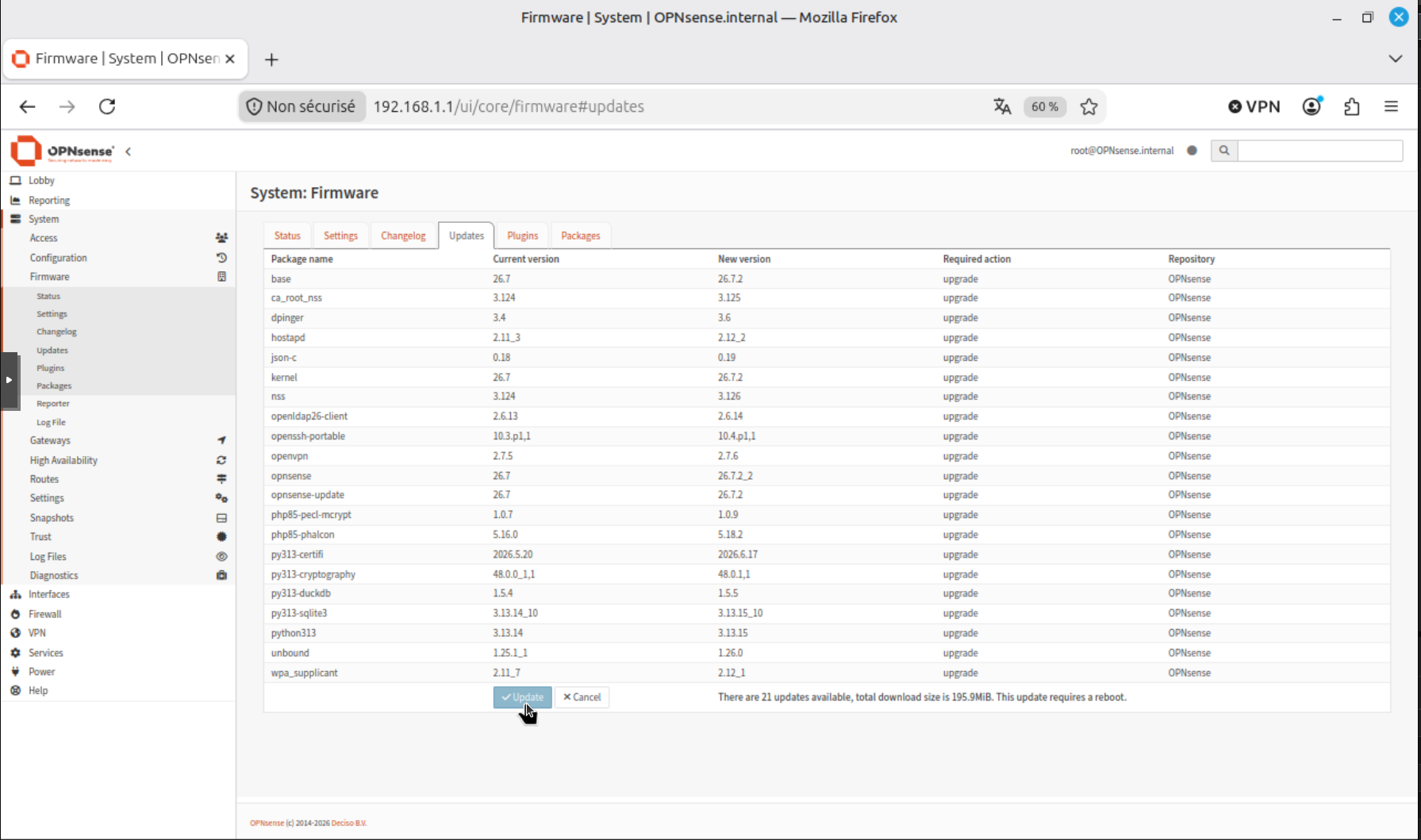
Task: Open a new browser tab
Action: click(x=271, y=59)
